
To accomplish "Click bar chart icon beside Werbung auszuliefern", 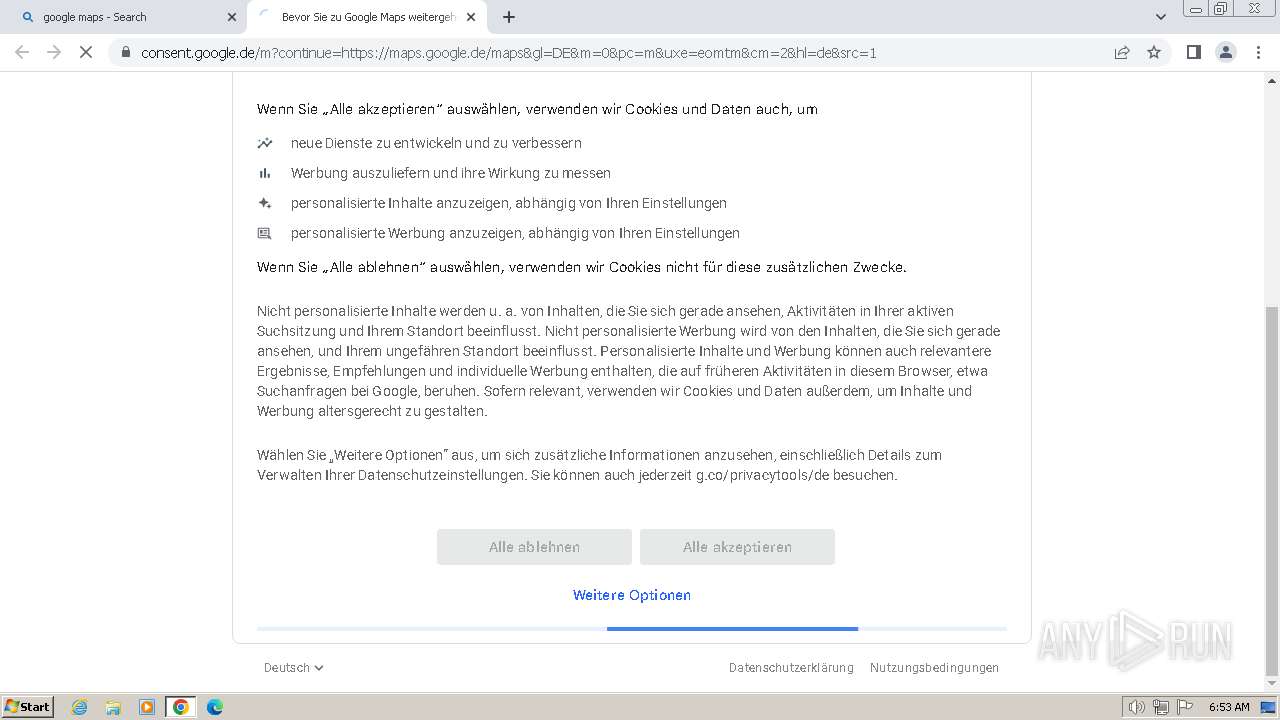I will click(x=265, y=173).
